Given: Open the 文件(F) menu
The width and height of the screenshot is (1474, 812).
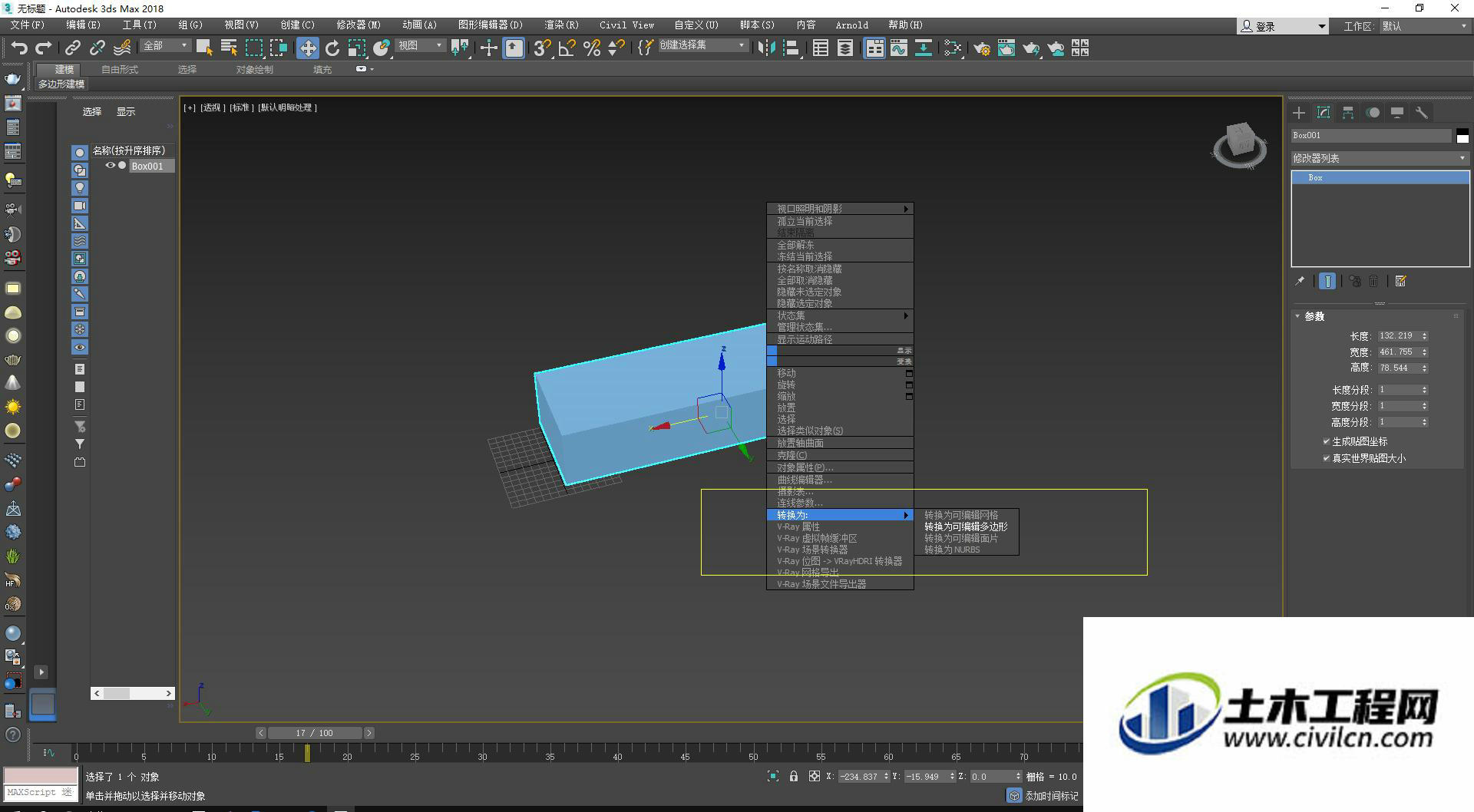Looking at the screenshot, I should pyautogui.click(x=28, y=25).
